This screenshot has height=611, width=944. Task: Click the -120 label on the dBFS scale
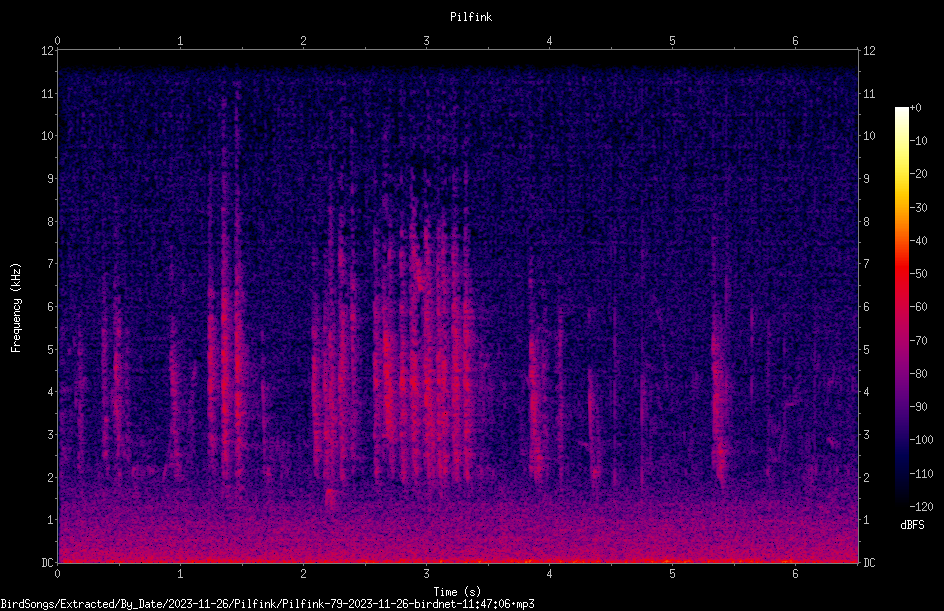point(921,507)
